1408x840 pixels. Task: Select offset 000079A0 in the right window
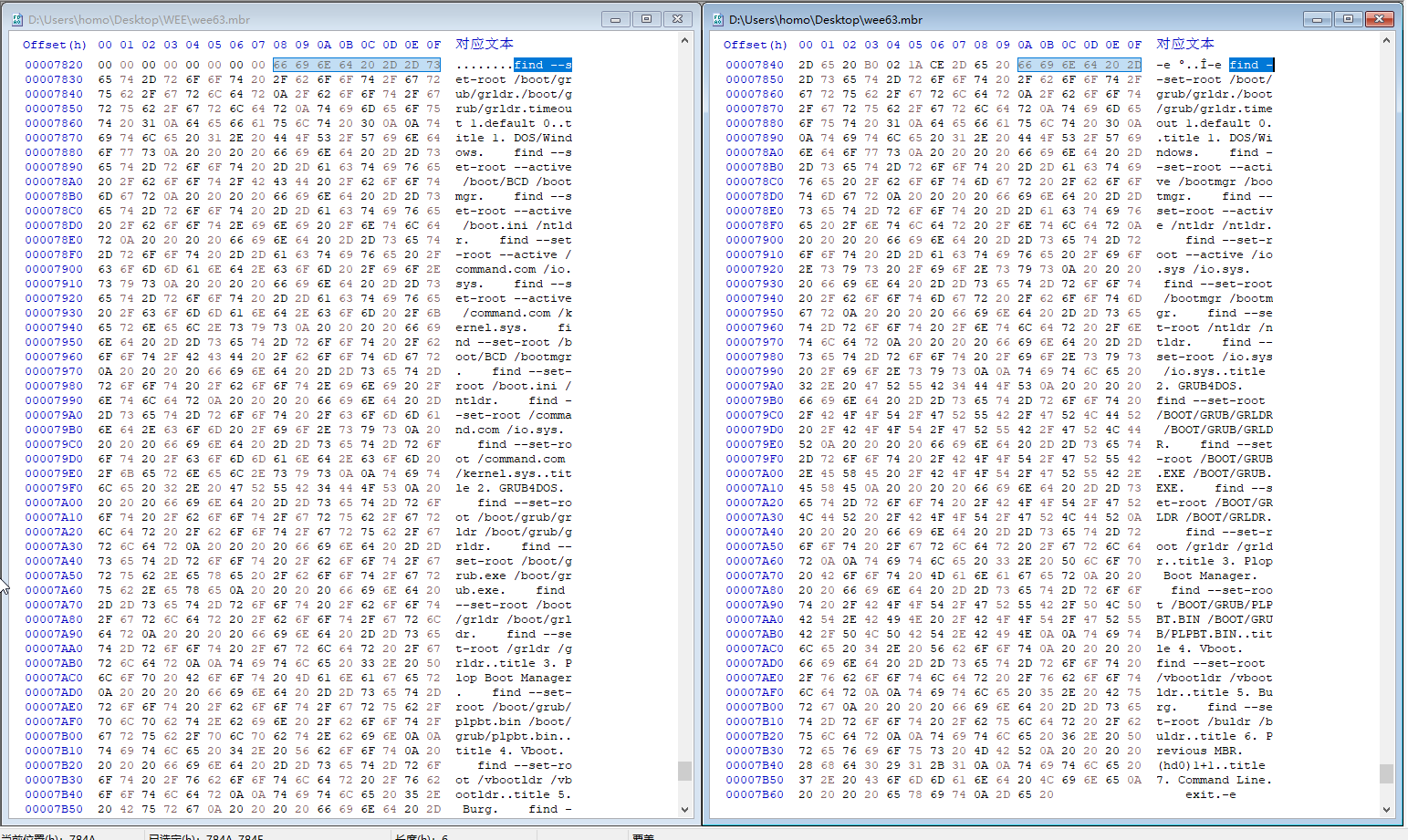coord(755,386)
